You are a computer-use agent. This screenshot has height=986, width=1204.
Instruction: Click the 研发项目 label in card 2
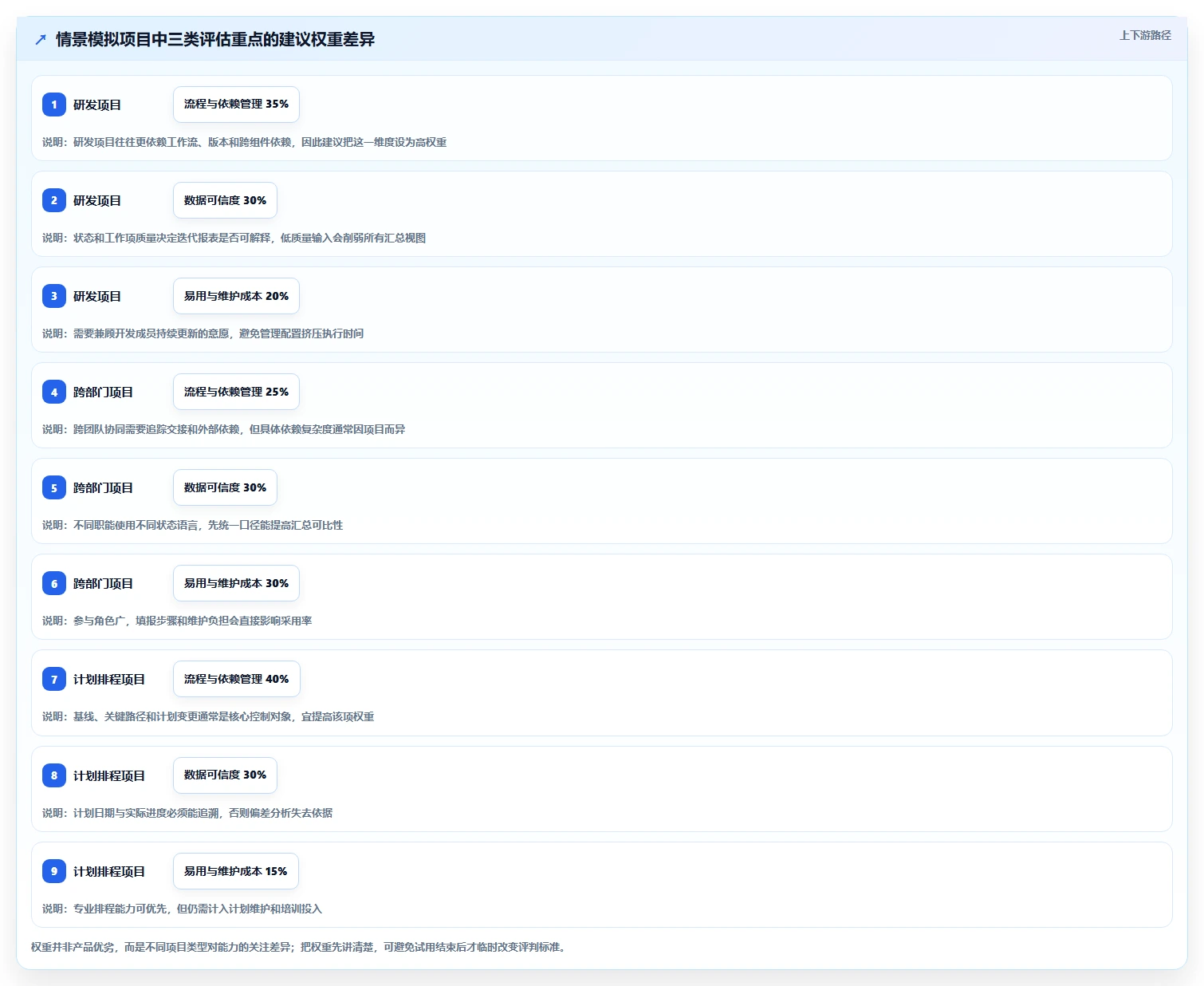coord(97,200)
